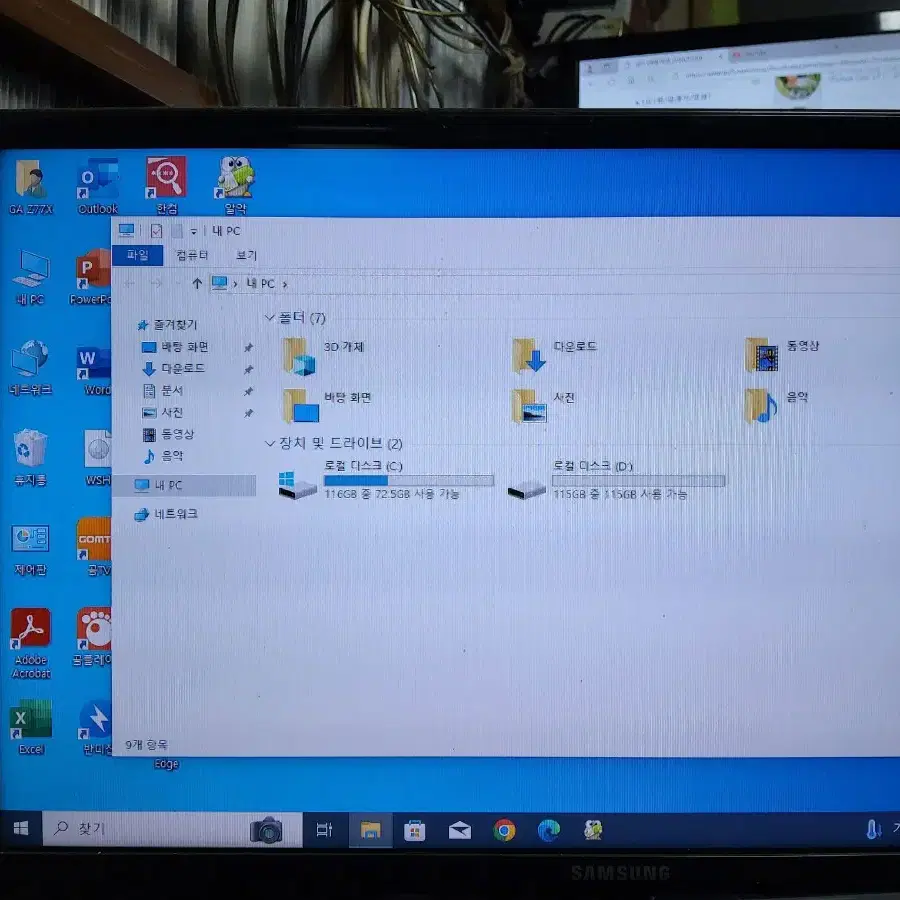
Task: Click the temperature weather tray icon
Action: coord(873,829)
